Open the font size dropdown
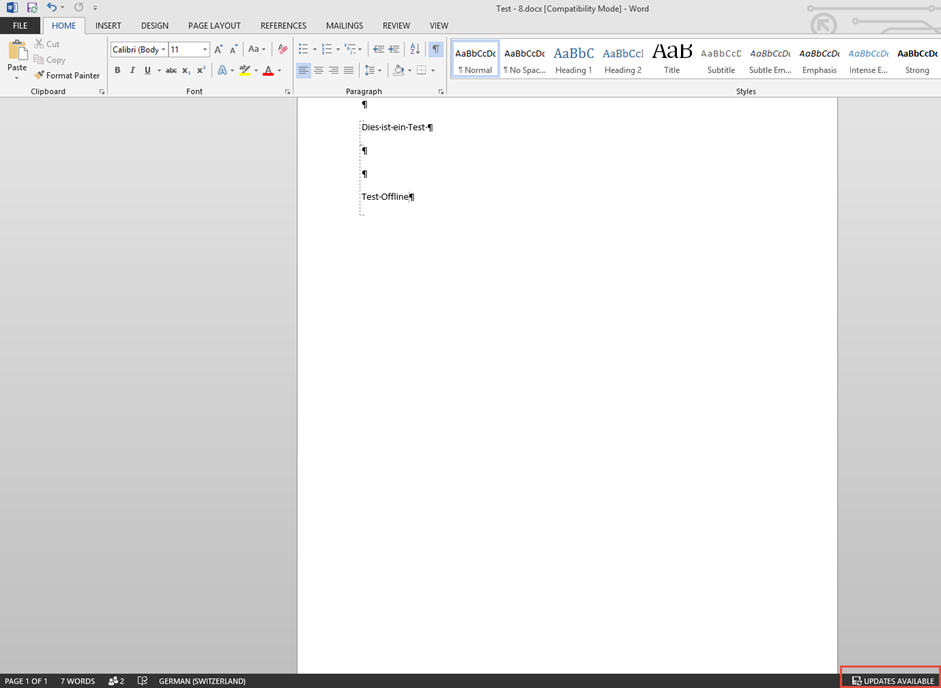This screenshot has height=688, width=941. pos(205,49)
